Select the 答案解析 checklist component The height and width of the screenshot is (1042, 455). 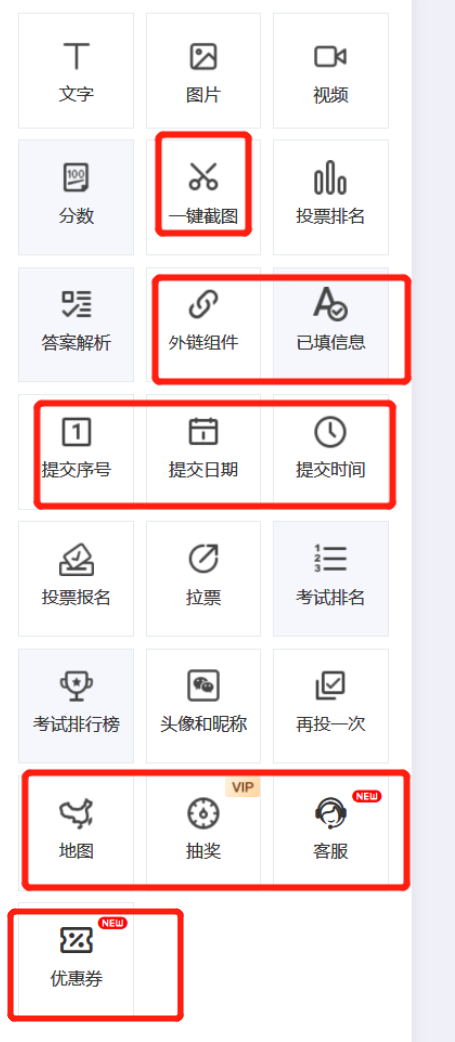coord(76,324)
